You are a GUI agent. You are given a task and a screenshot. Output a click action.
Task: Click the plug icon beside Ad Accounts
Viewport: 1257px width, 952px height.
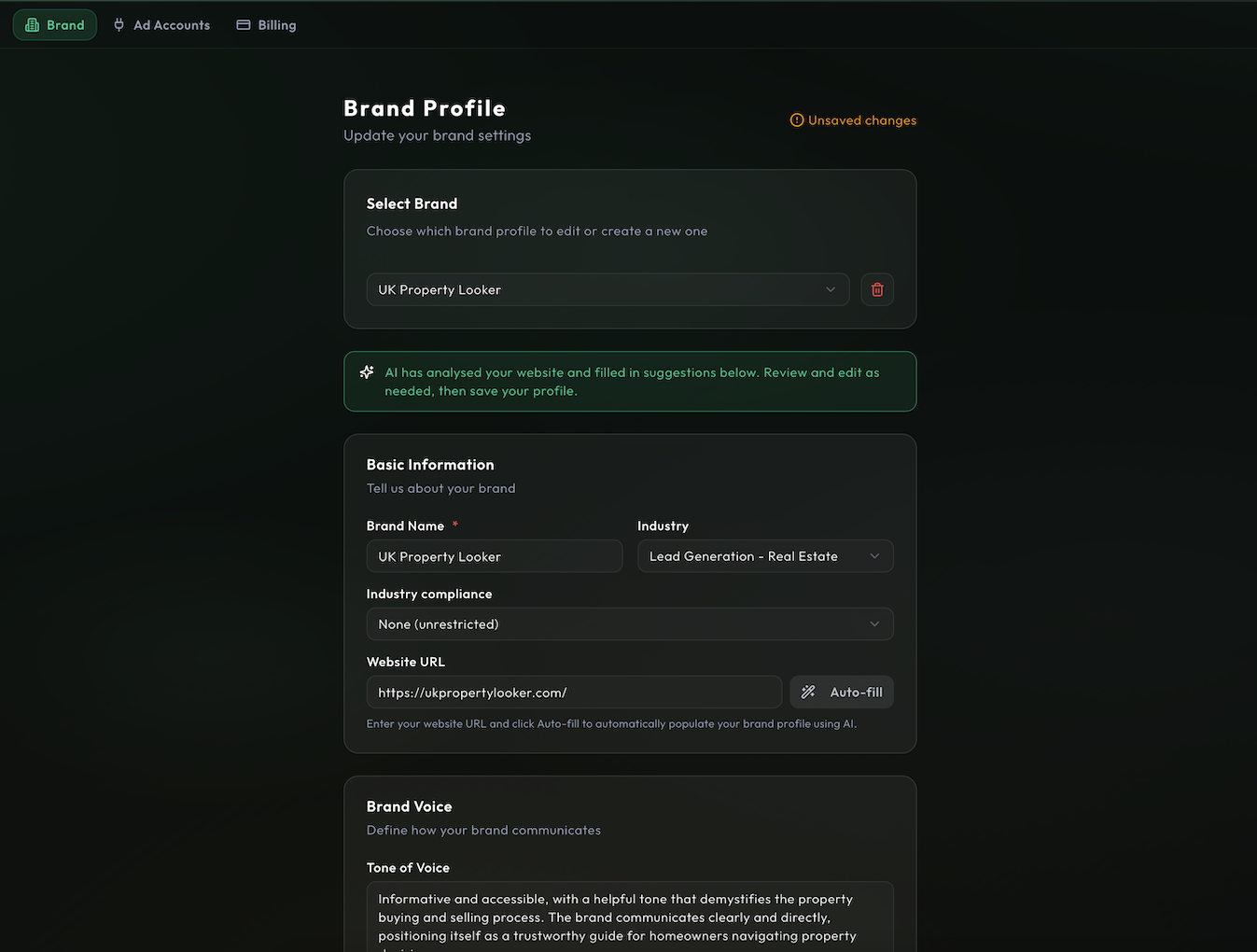(119, 25)
